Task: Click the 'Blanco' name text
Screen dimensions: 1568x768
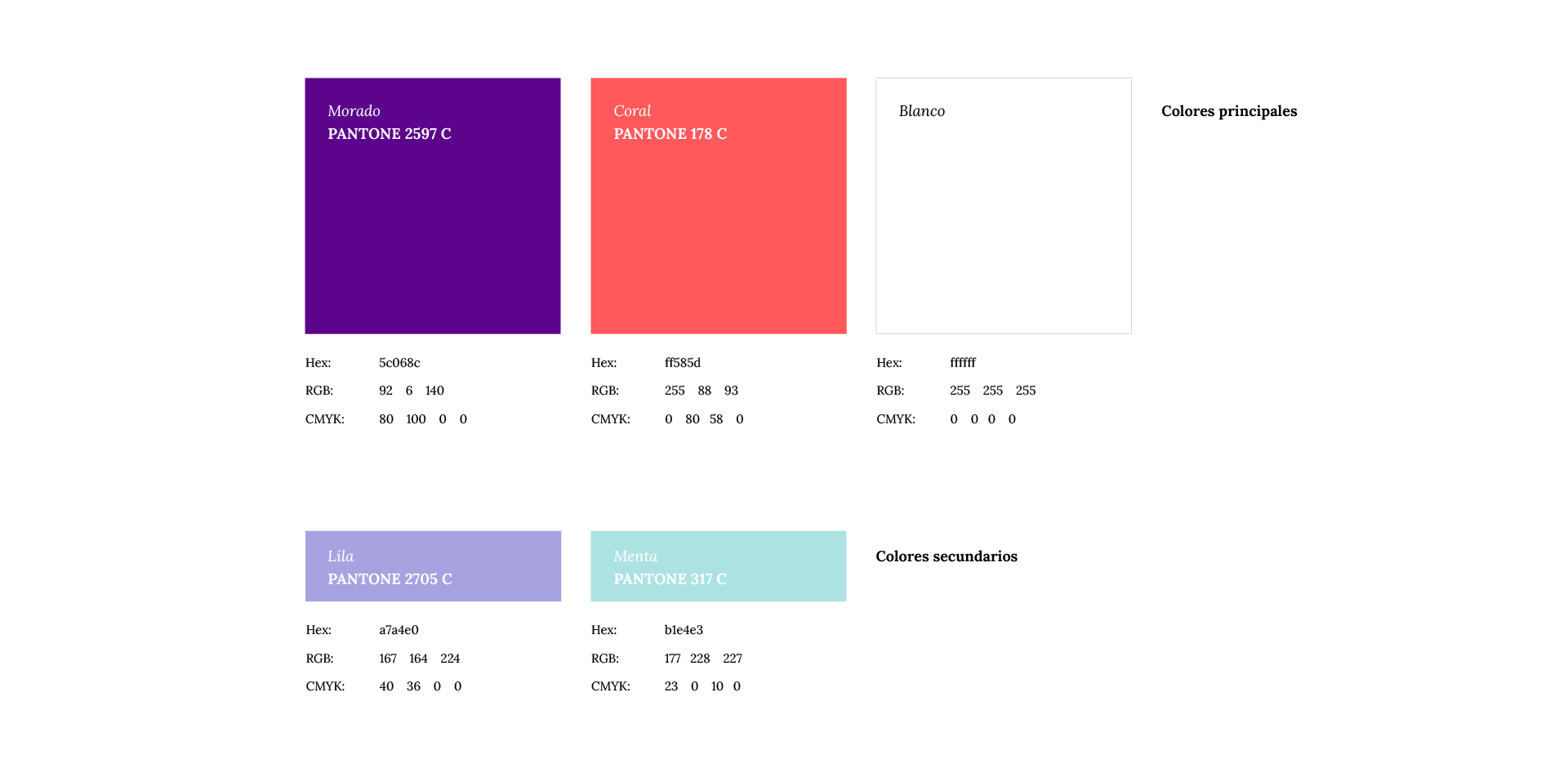Action: point(922,111)
